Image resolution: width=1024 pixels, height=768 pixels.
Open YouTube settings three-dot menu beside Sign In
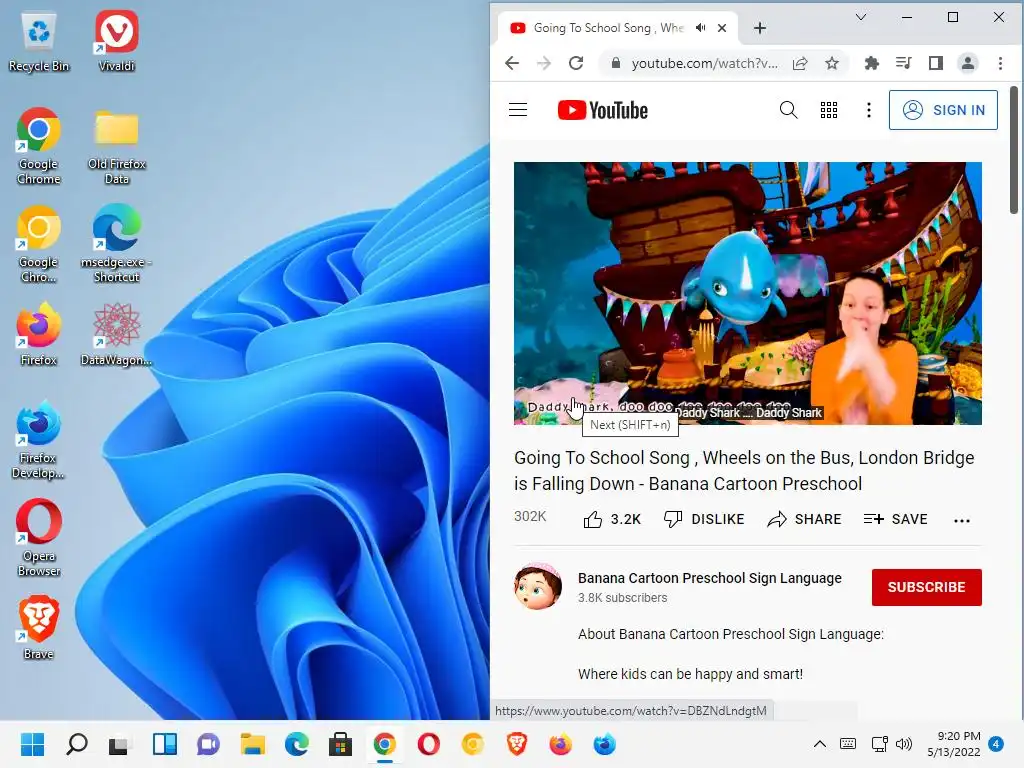(x=869, y=110)
